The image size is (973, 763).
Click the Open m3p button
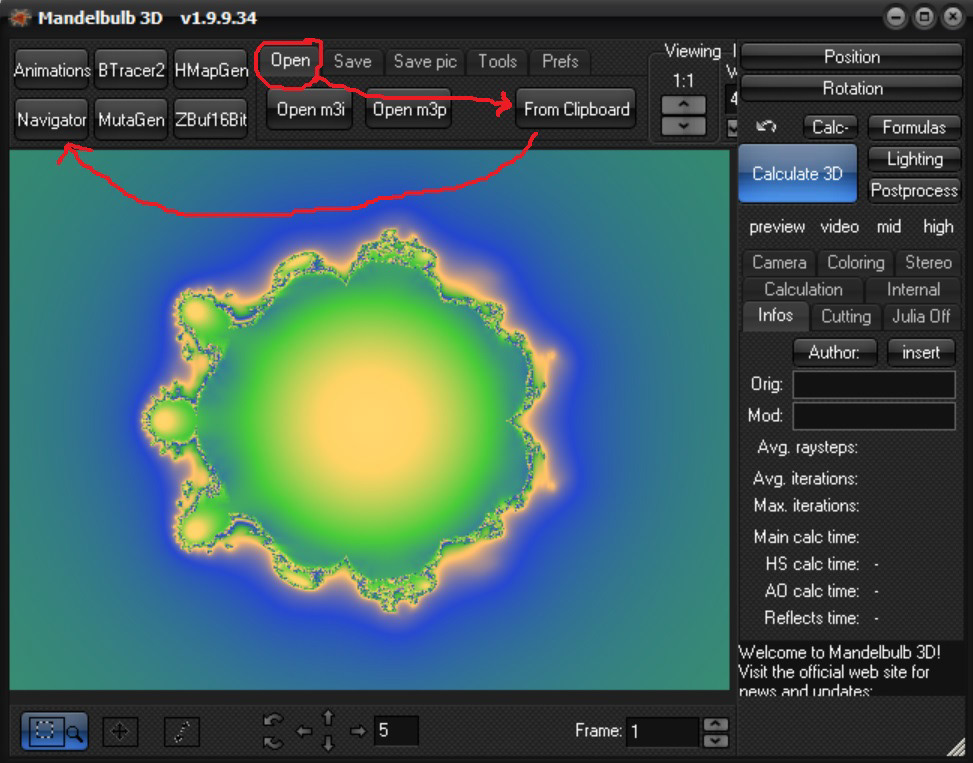click(x=410, y=110)
